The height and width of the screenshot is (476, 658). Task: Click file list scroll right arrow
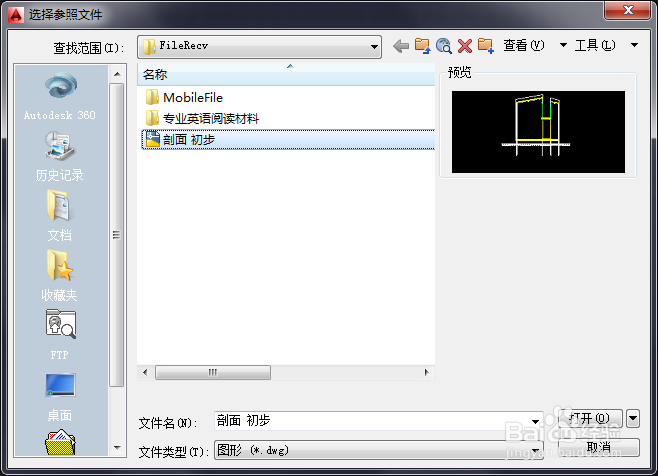tap(427, 372)
